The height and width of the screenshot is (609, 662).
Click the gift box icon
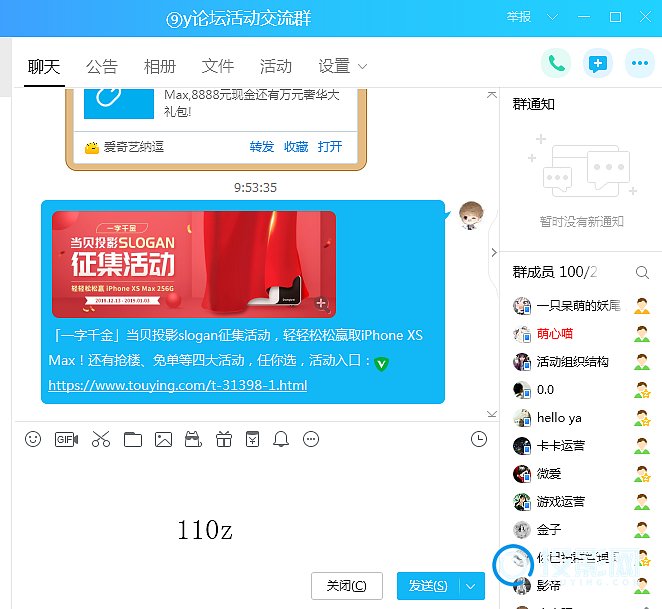(224, 439)
